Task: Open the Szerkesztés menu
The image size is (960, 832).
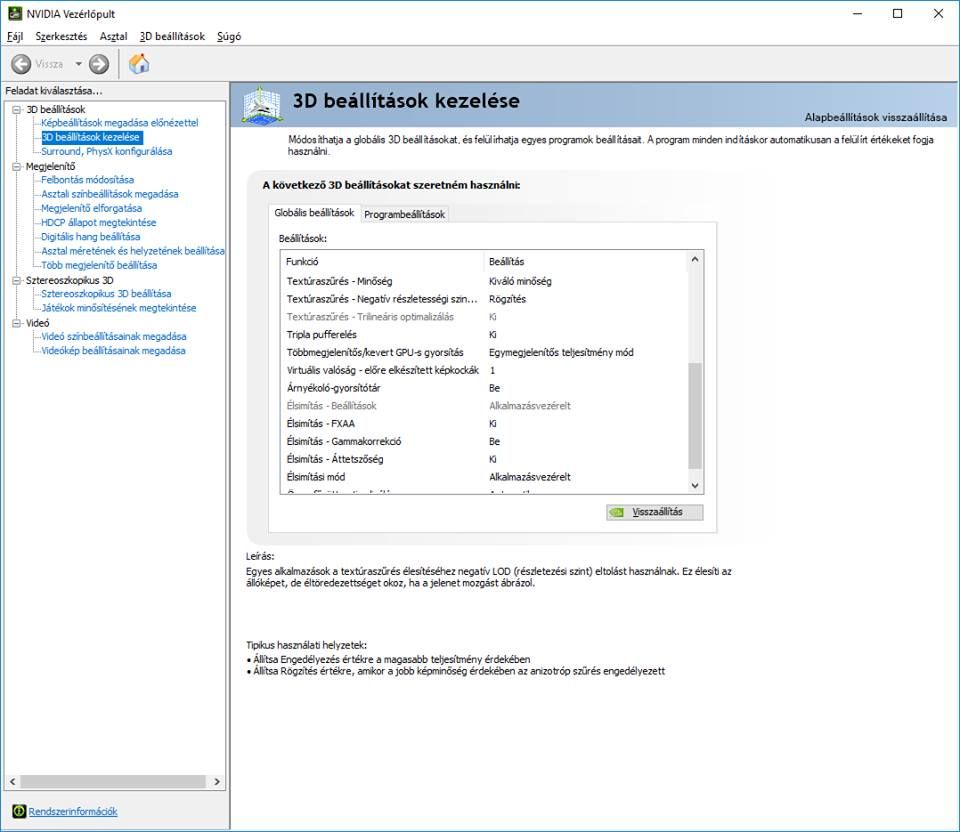Action: (x=61, y=36)
